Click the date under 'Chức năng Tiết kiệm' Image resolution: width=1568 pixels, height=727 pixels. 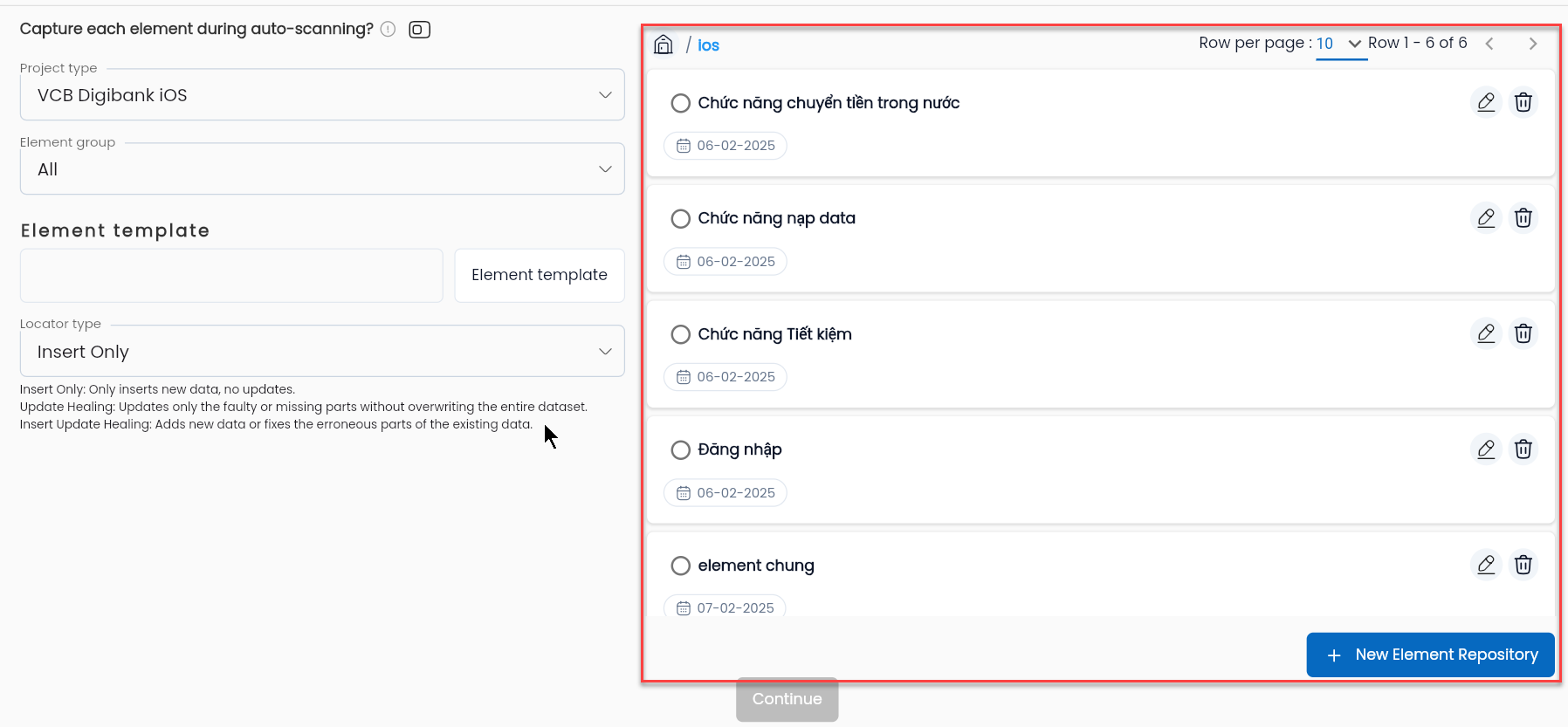click(726, 377)
